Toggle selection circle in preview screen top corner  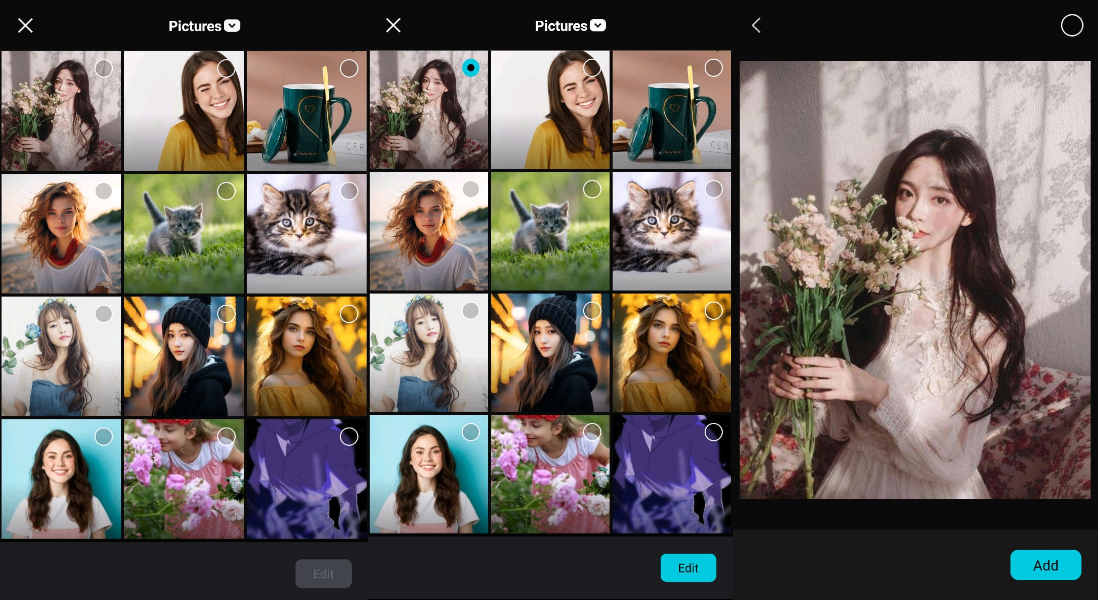[x=1071, y=25]
